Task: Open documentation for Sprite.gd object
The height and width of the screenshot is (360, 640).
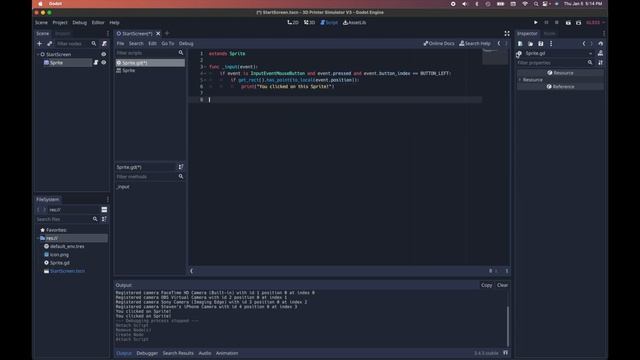Action: 600,53
